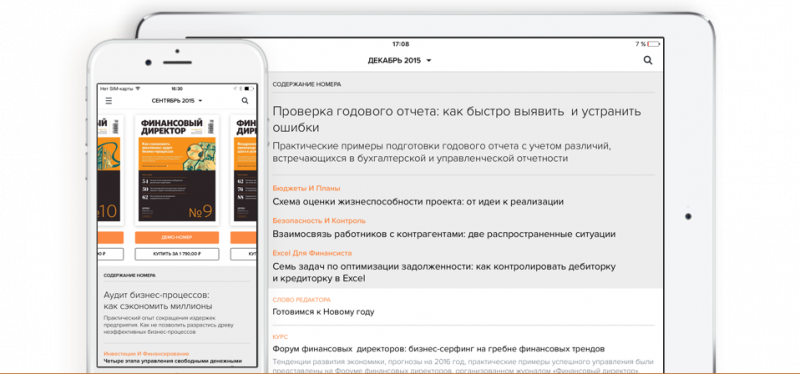
Task: Expand the ДЕКАБРЬ 2015 issue selector
Action: pos(399,60)
